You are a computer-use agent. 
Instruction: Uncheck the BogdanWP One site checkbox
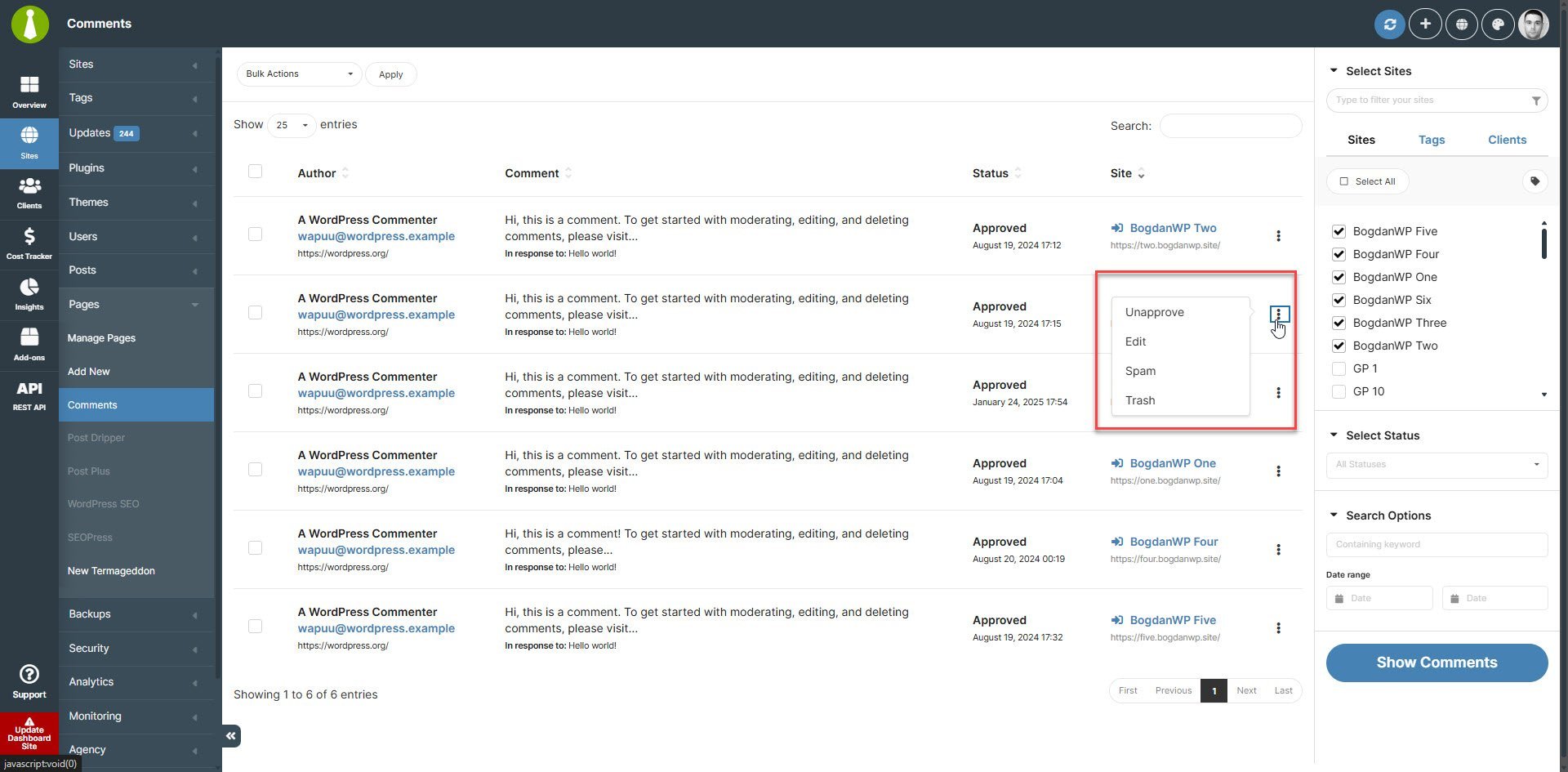pos(1339,277)
